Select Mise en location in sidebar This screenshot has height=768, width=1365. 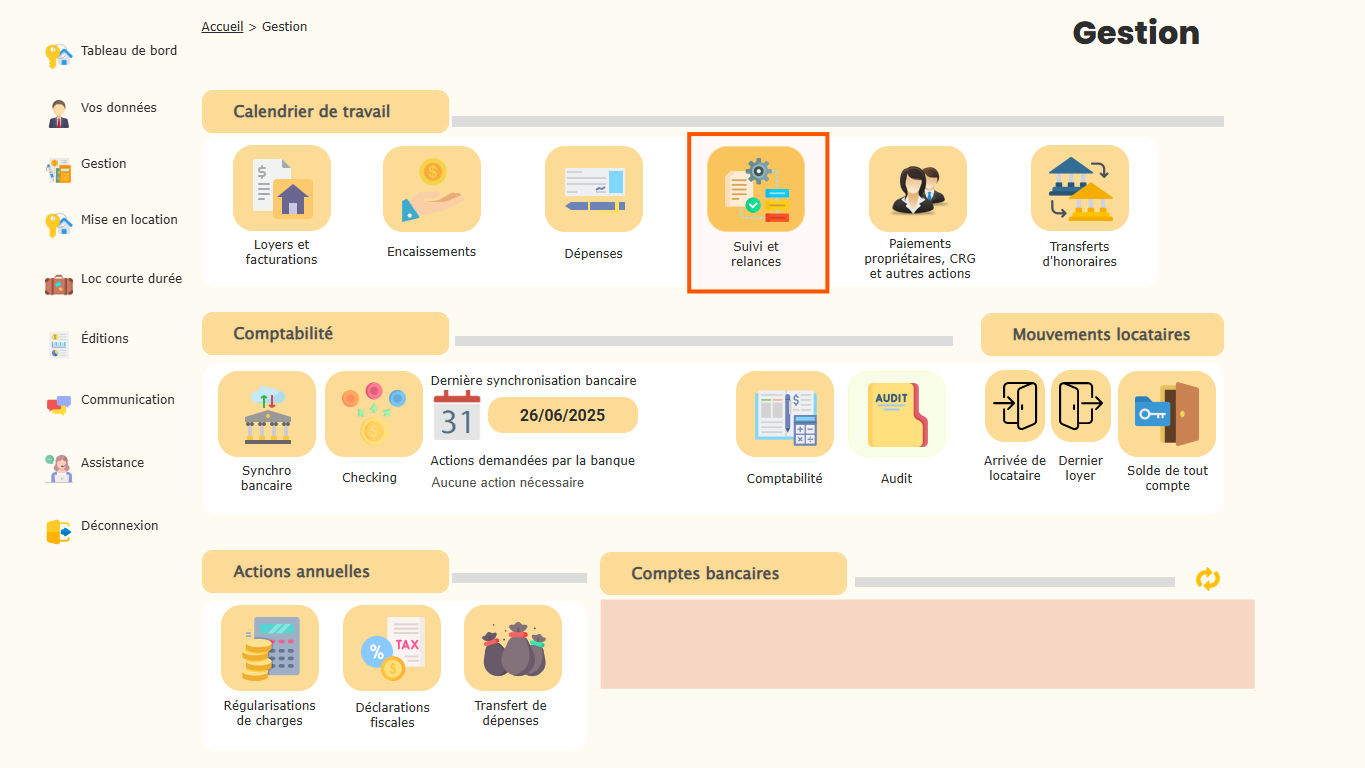129,220
